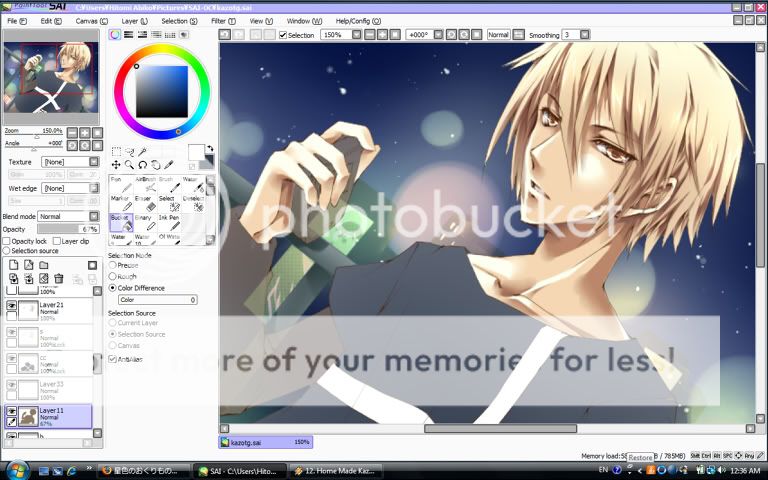
Task: Open the Help/Config menu
Action: [x=358, y=21]
